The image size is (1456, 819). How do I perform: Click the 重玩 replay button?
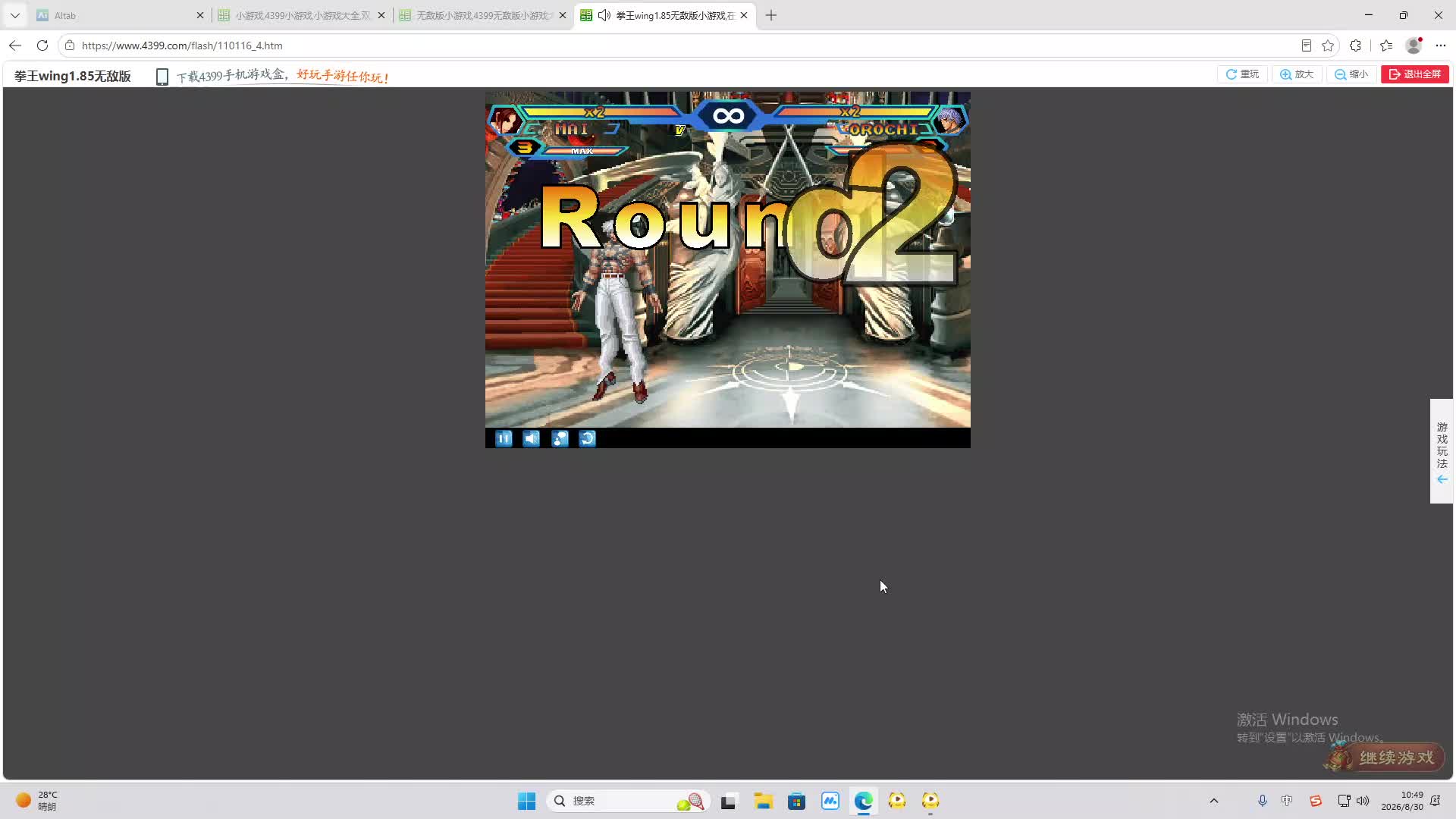(1242, 74)
